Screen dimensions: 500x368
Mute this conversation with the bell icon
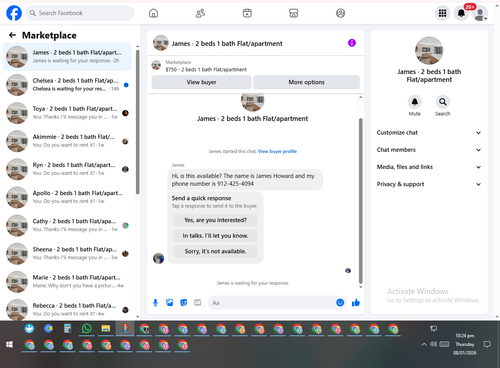pos(415,102)
